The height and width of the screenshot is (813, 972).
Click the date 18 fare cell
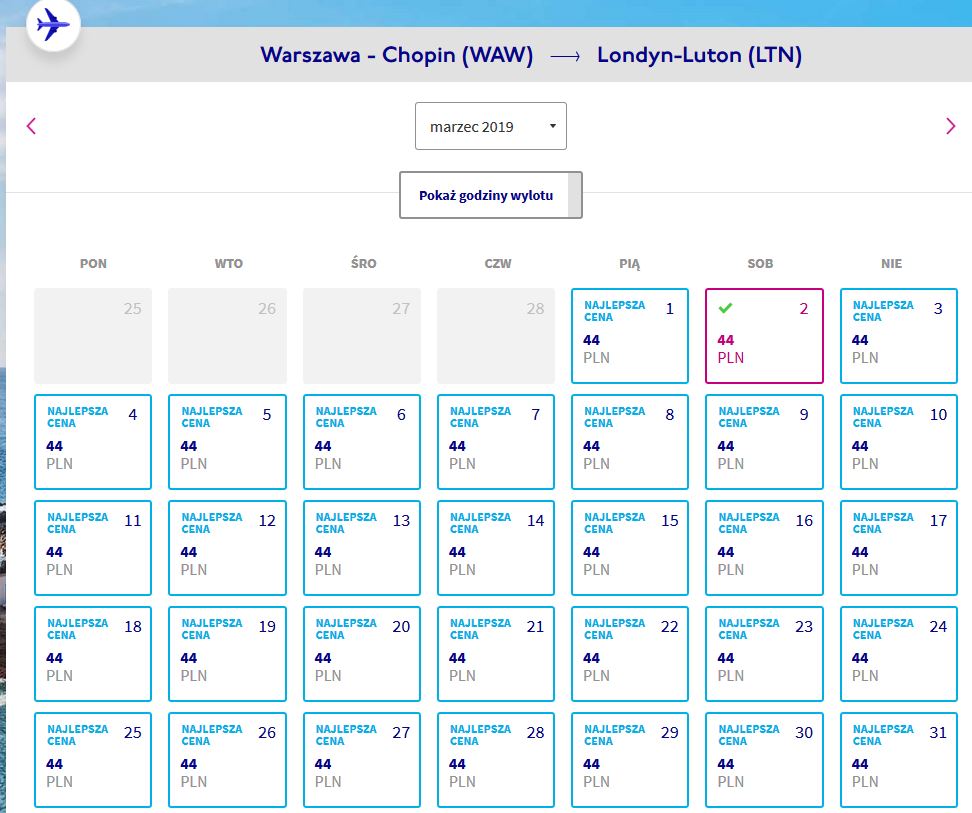(x=93, y=654)
